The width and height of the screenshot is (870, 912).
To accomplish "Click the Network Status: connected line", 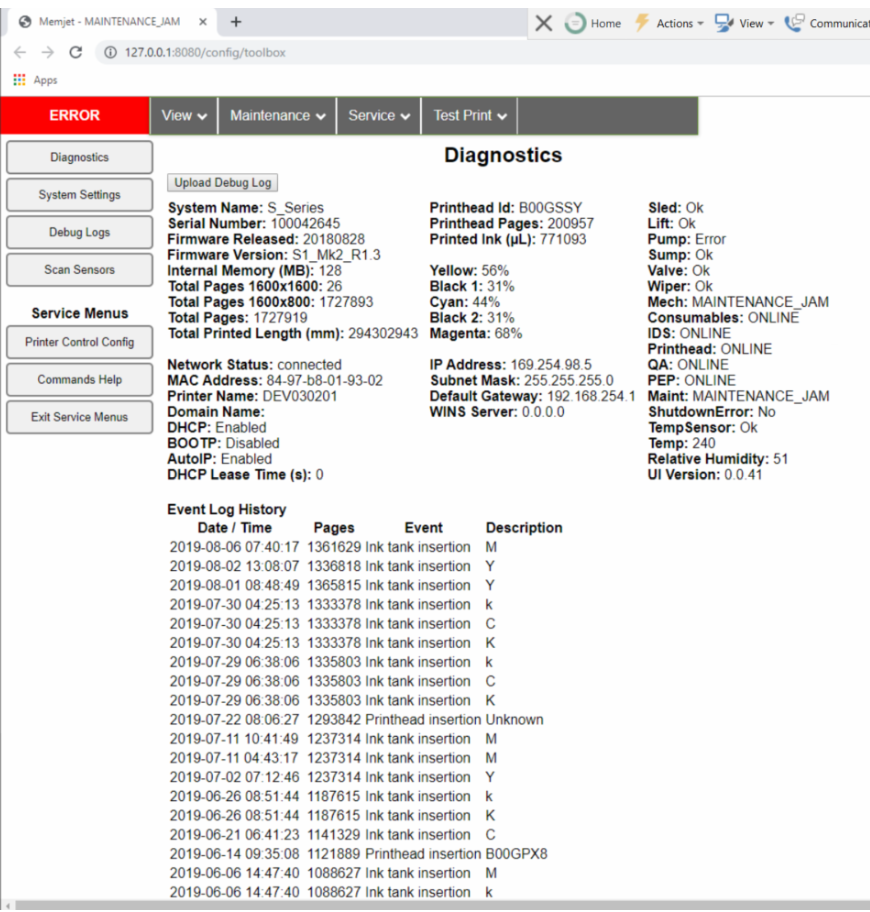I will [255, 365].
